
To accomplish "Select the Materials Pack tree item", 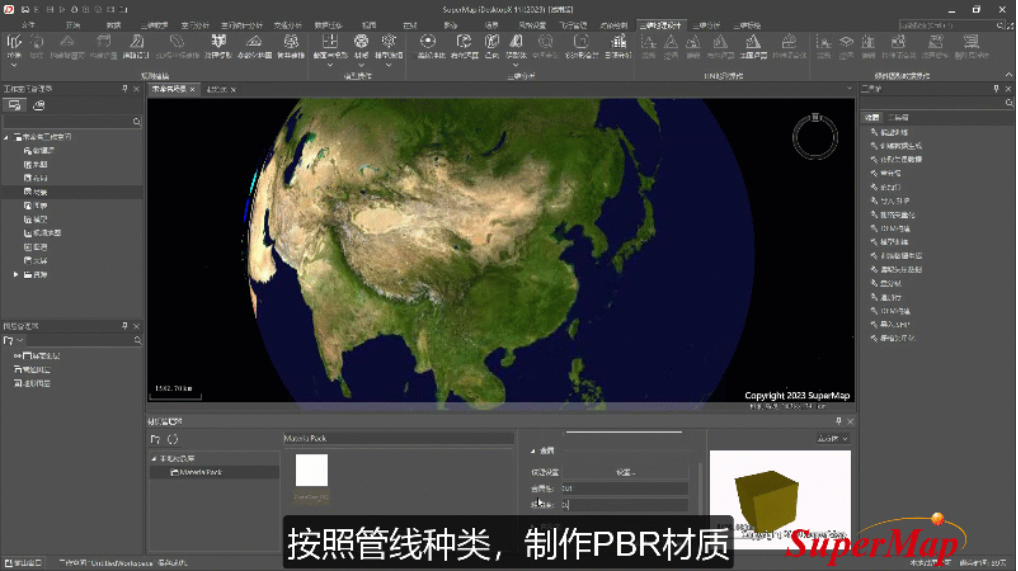I will click(196, 472).
